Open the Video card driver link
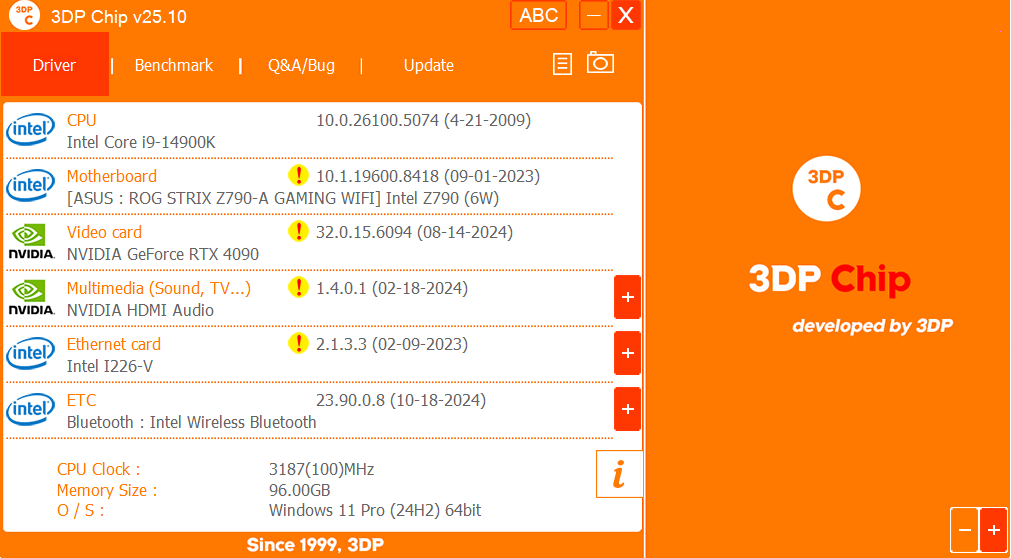Screen dimensions: 1011x558 coord(104,232)
